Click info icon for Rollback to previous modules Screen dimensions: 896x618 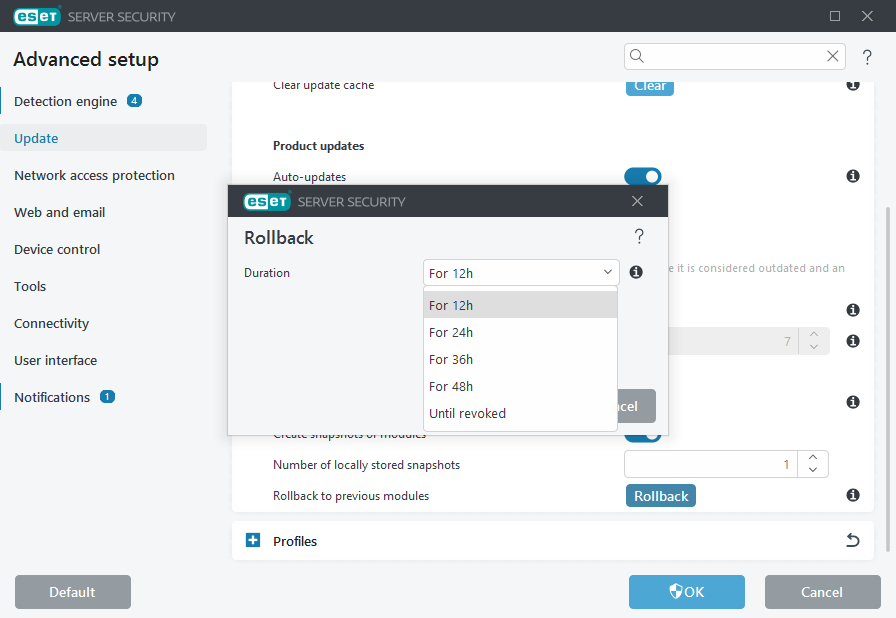coord(853,495)
